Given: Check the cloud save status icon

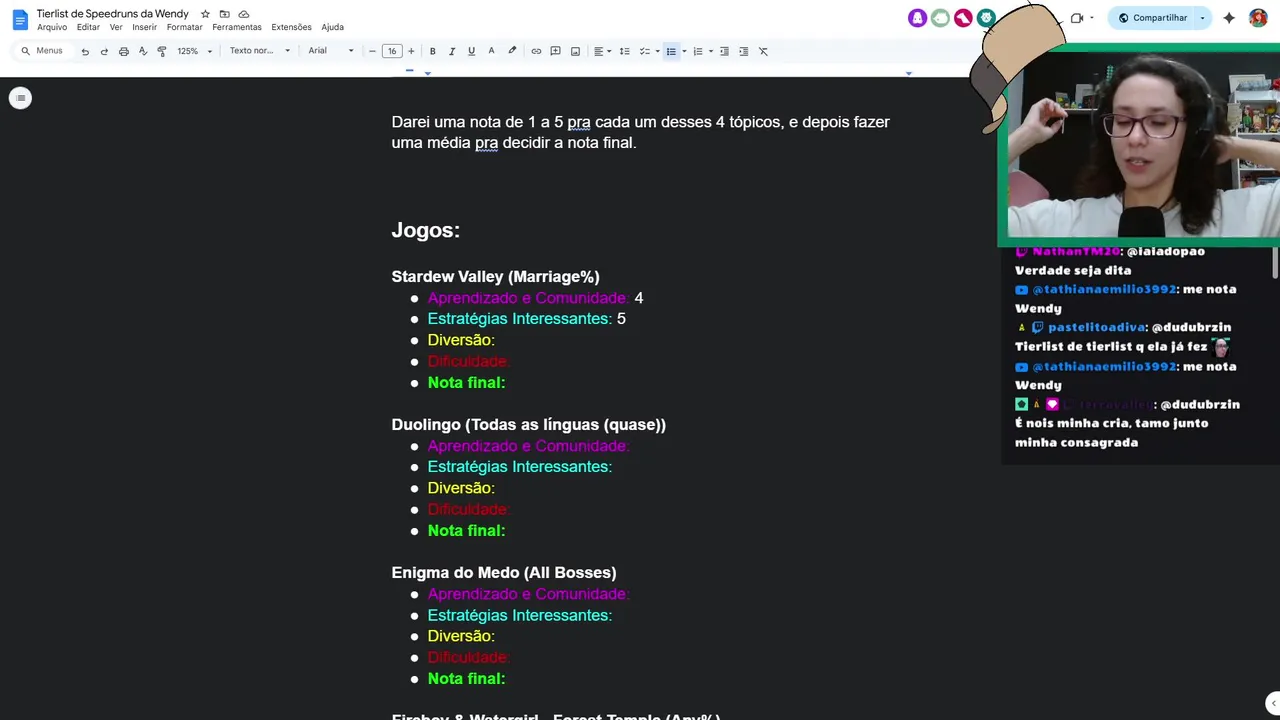Looking at the screenshot, I should click(243, 14).
